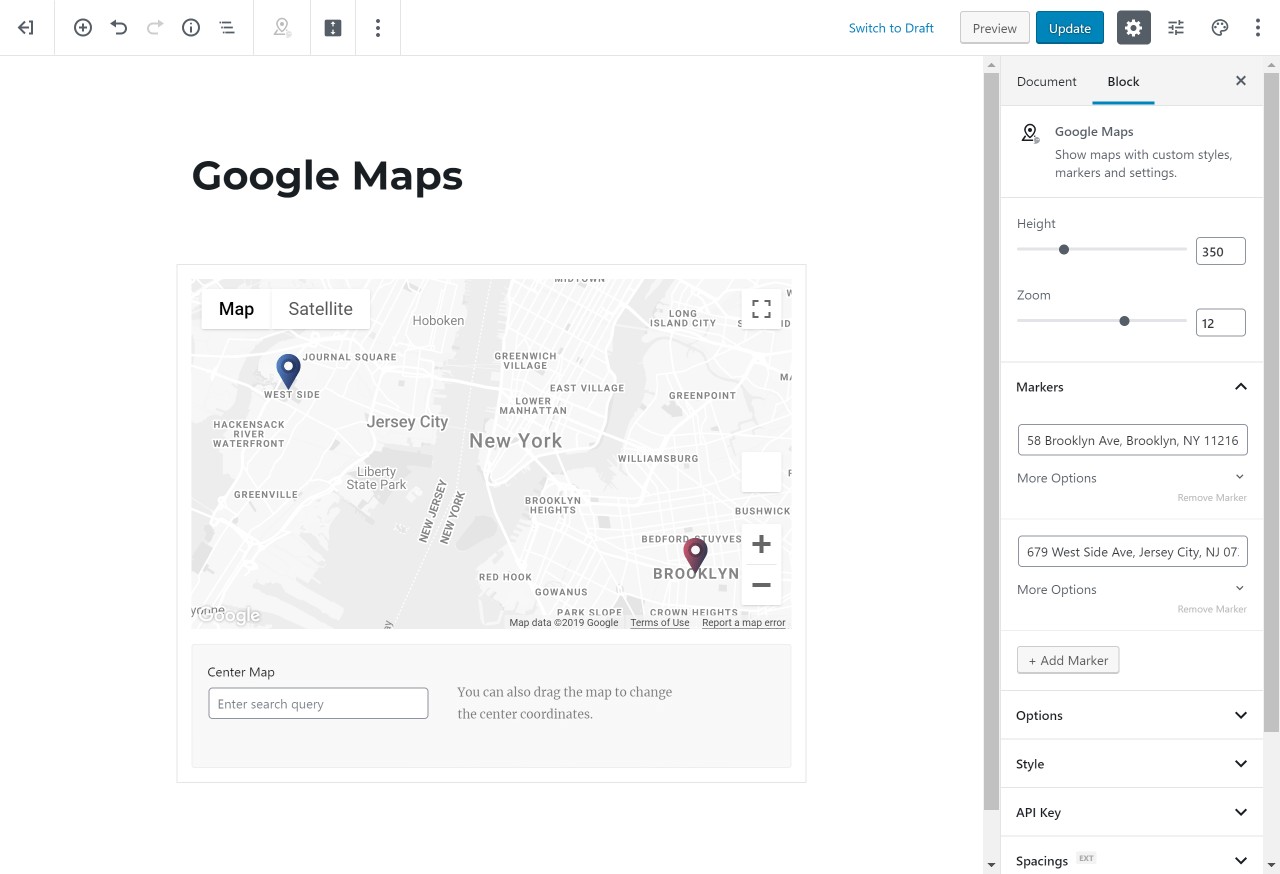Screen dimensions: 1280x874
Task: Click the Google Maps block type icon in toolbar
Action: coord(282,28)
